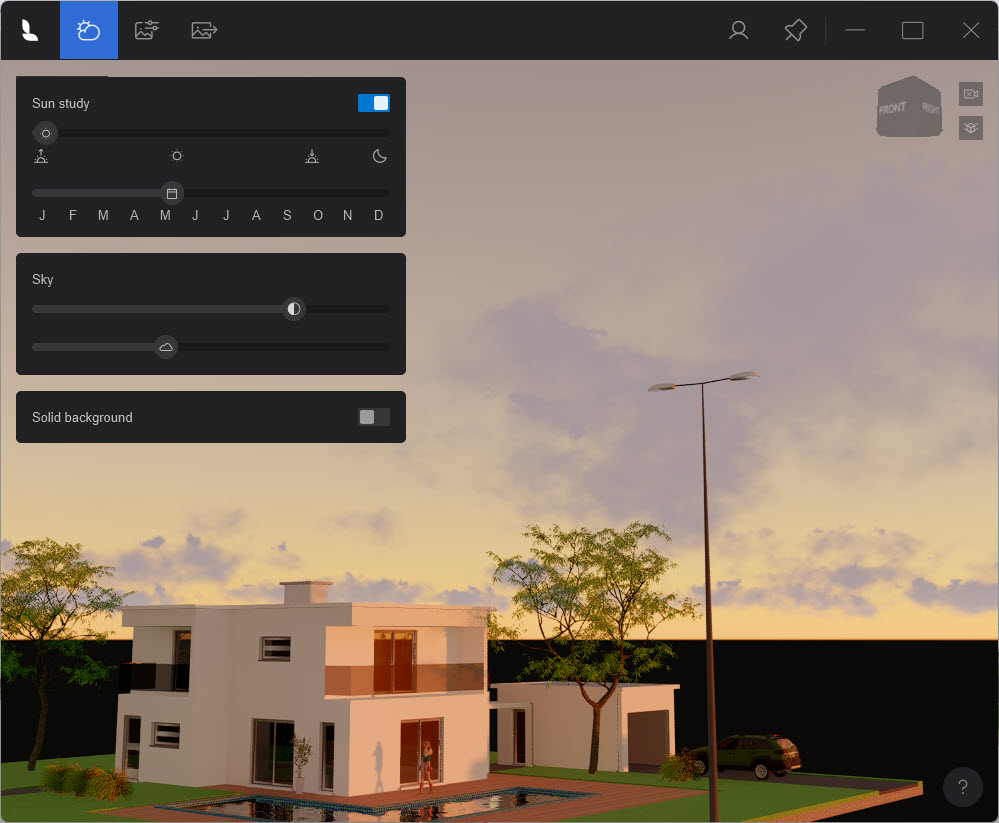Click the FRONT face of the view cube
This screenshot has height=823, width=999.
coord(891,107)
